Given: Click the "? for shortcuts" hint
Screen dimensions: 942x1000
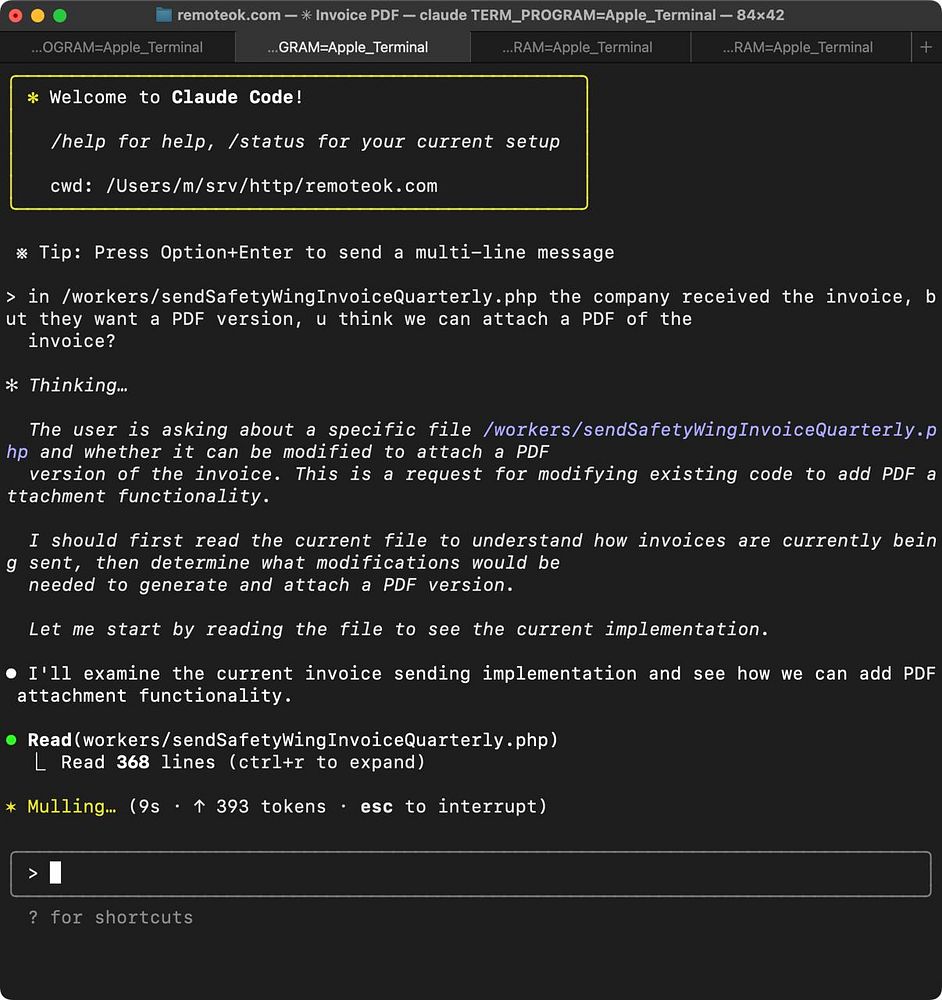Looking at the screenshot, I should pos(111,917).
